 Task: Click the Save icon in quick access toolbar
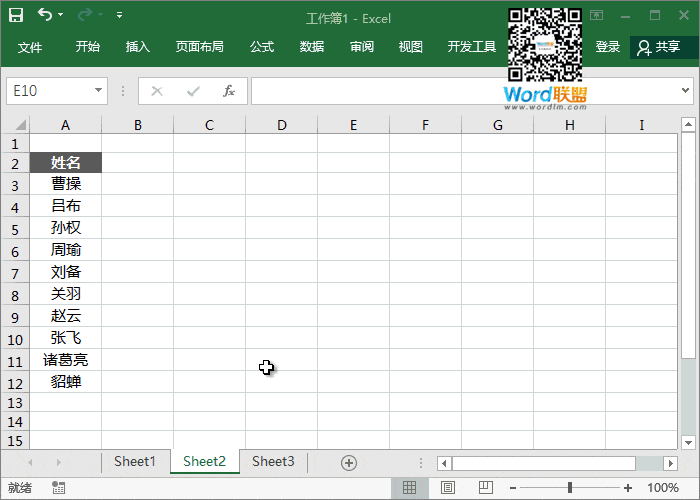click(x=16, y=15)
